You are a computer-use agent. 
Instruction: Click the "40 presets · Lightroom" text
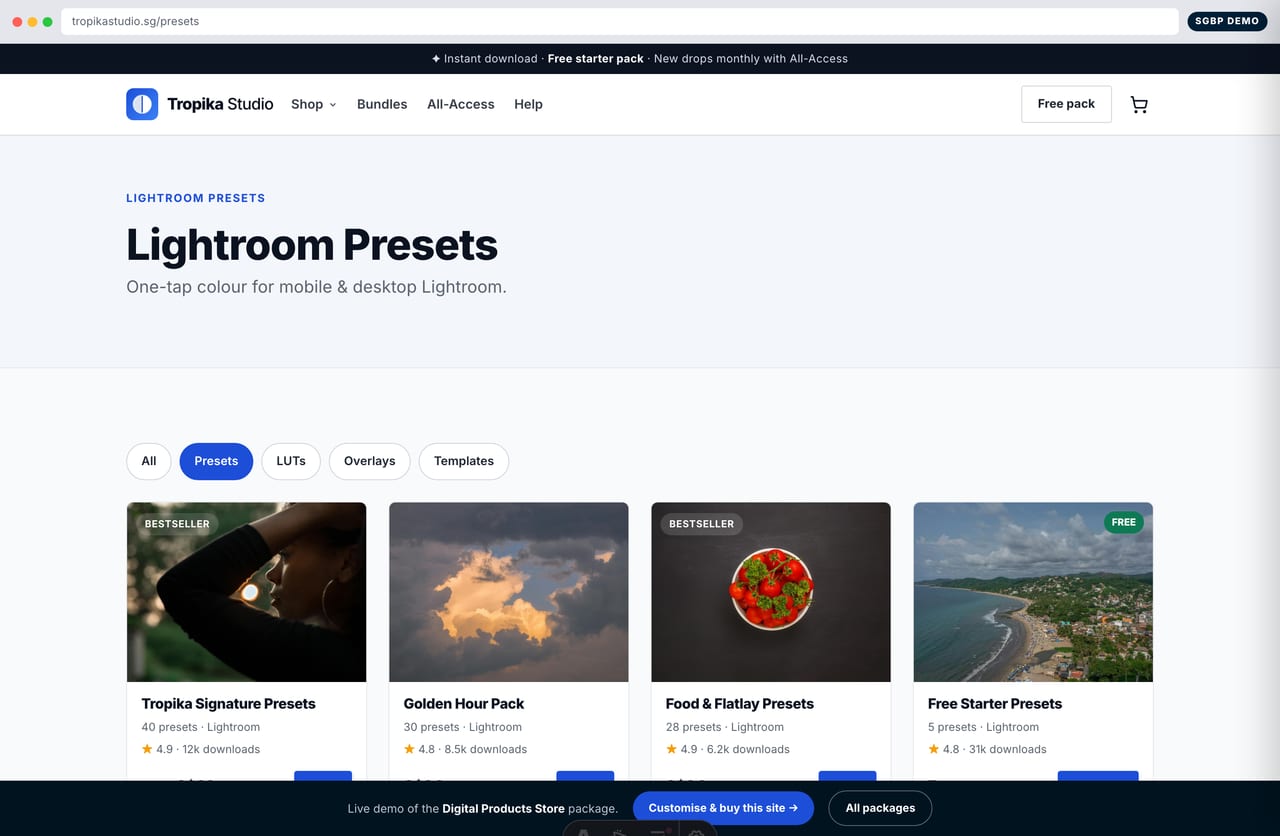201,727
